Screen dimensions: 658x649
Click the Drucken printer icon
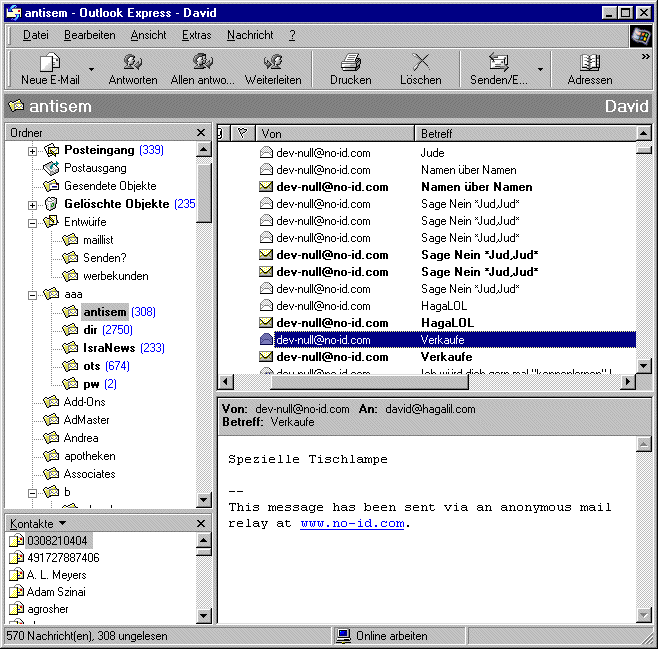[350, 63]
